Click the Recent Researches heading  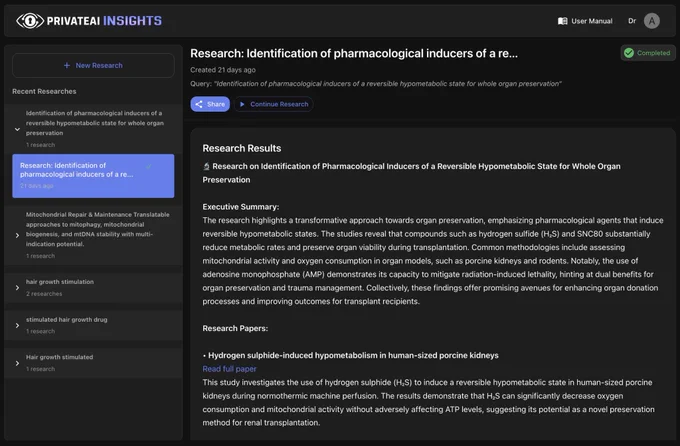pyautogui.click(x=44, y=92)
